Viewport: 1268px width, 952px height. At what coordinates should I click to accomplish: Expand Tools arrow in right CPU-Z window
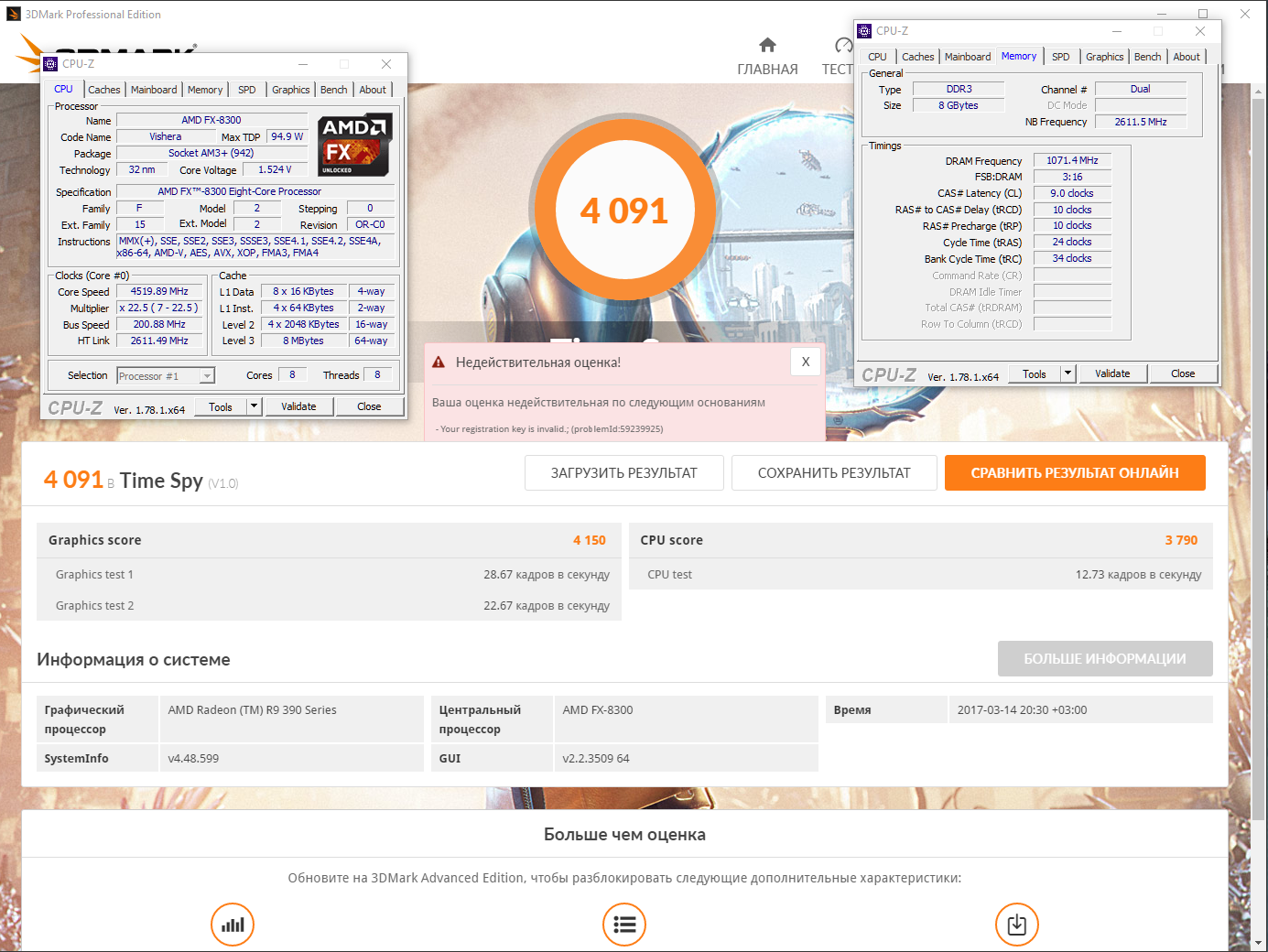(x=1068, y=373)
